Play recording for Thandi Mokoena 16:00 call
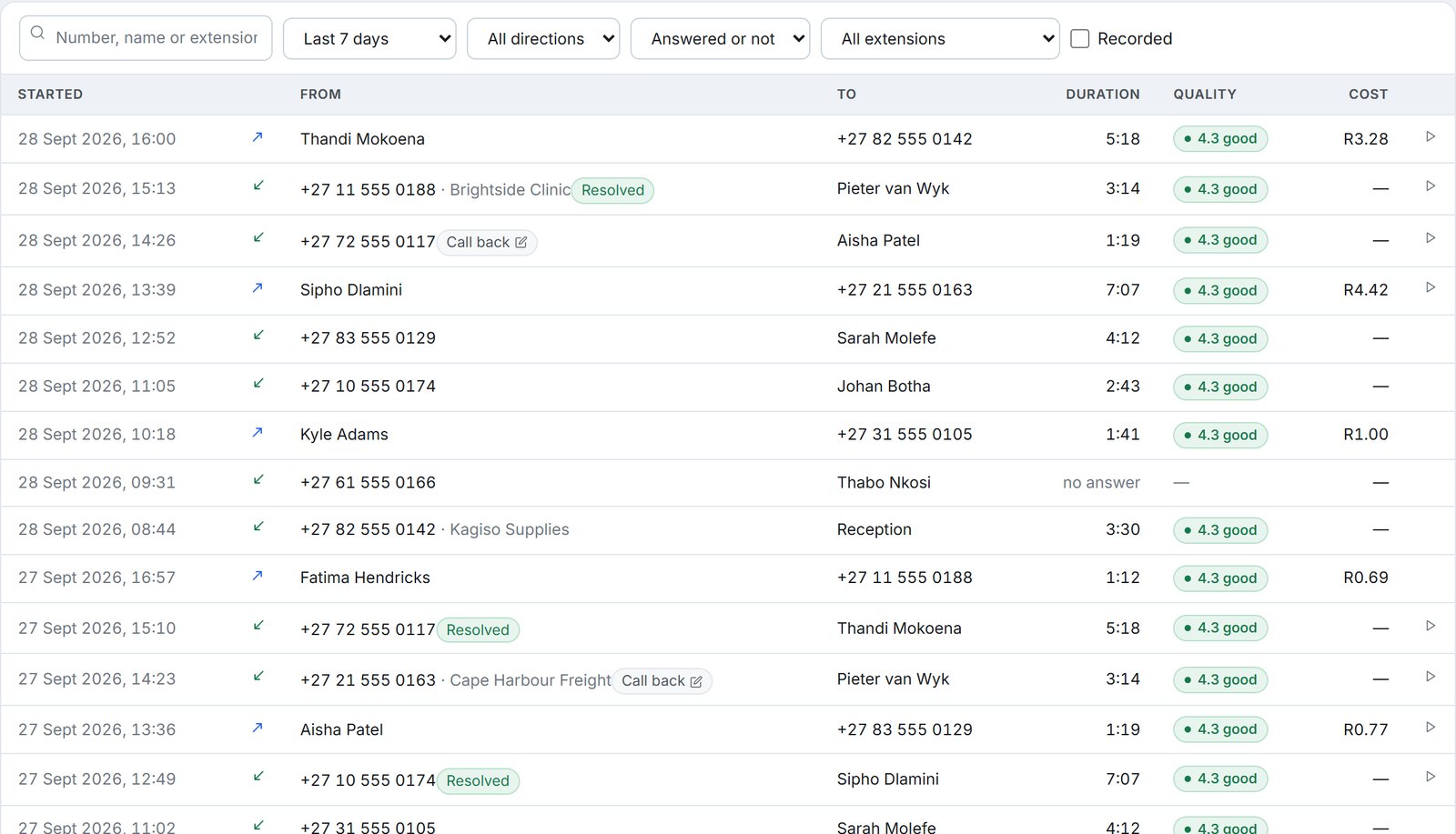This screenshot has width=1456, height=834. [1431, 136]
